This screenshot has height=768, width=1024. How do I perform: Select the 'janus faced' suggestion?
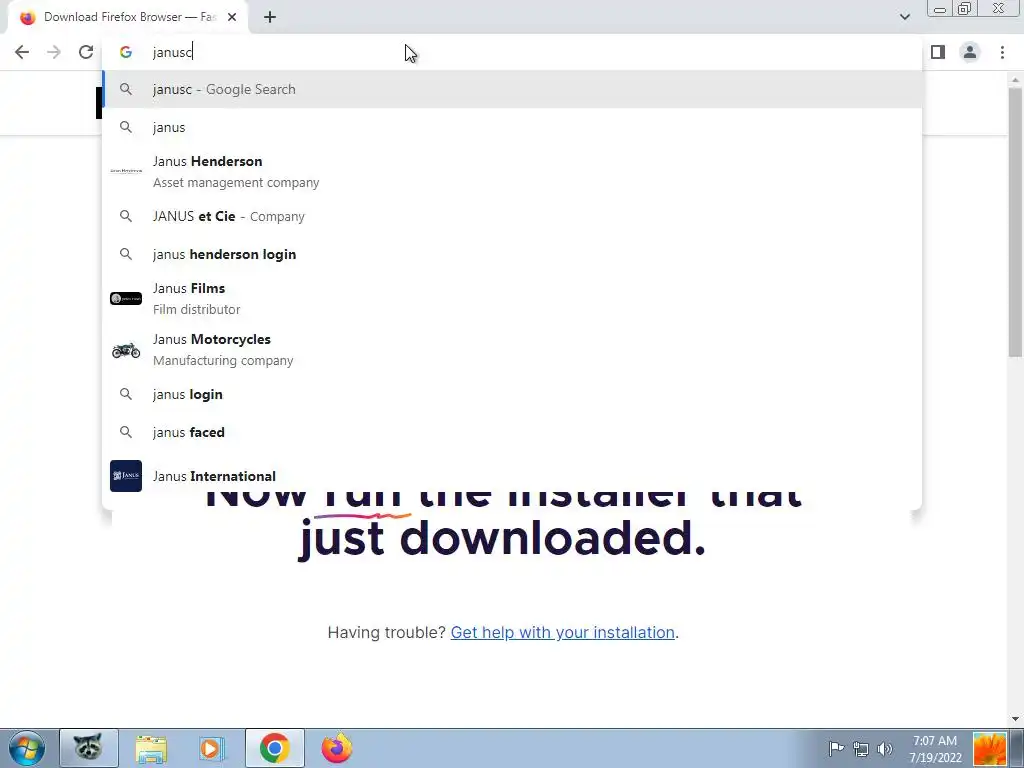[513, 432]
